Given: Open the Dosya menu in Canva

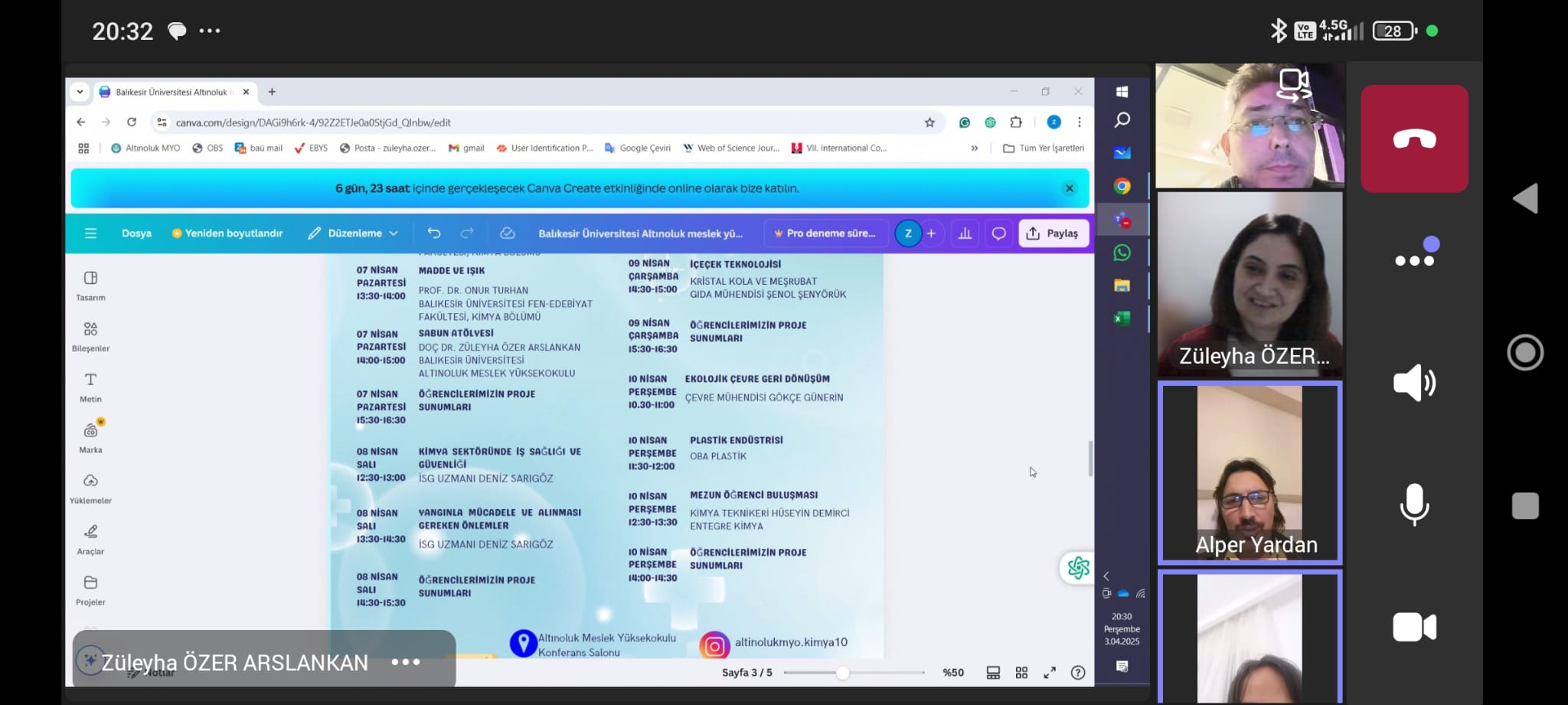Looking at the screenshot, I should (x=136, y=233).
